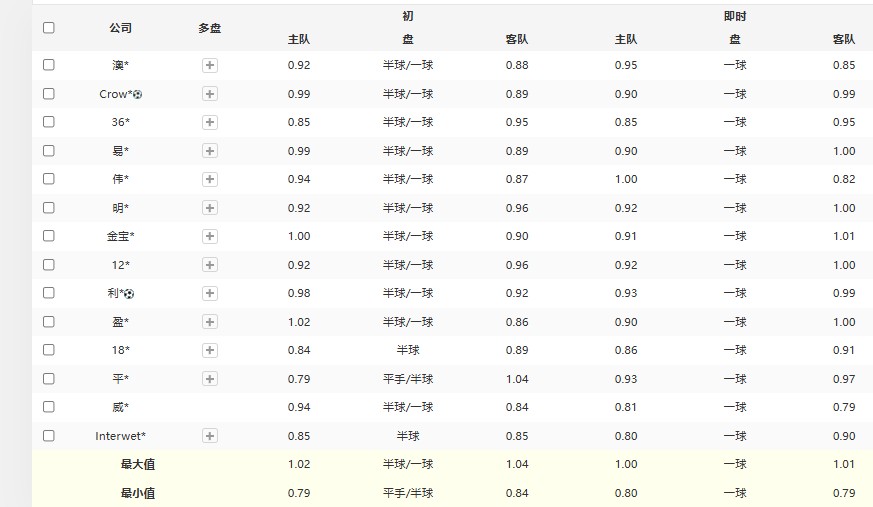Toggle the select-all checkbox in the header
The image size is (873, 507).
(x=49, y=28)
